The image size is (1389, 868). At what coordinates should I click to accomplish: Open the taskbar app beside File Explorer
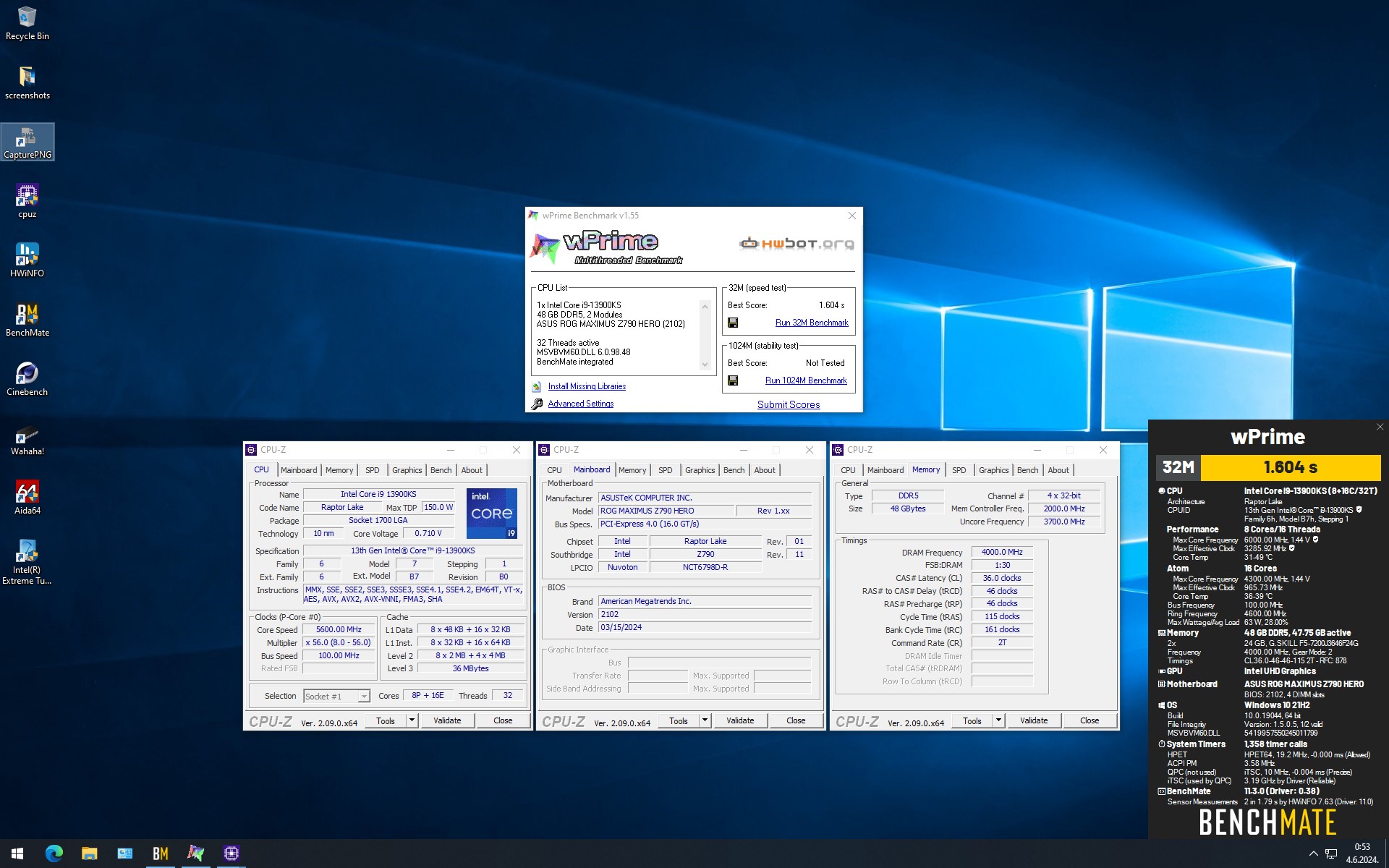(x=124, y=854)
